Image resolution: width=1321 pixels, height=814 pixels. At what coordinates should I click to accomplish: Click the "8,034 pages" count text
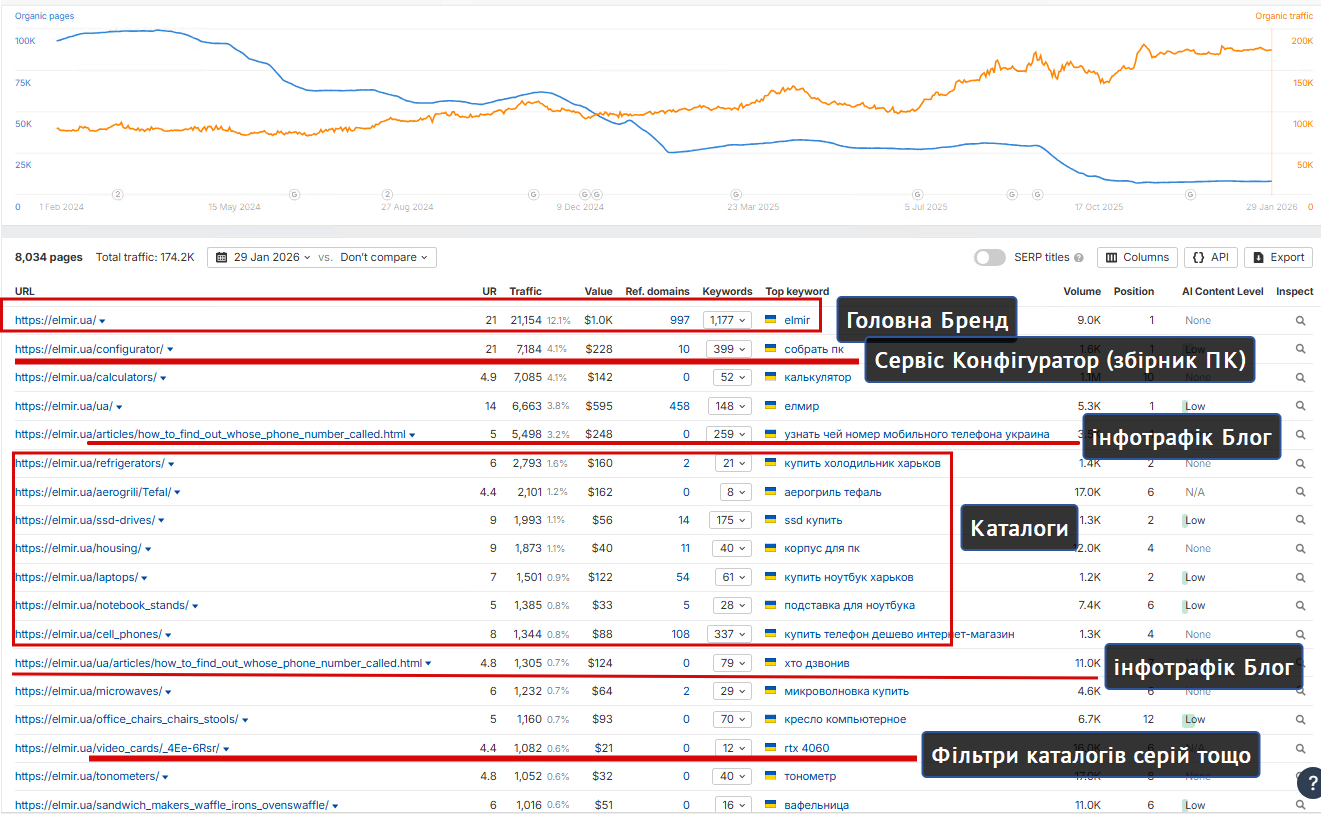pos(49,257)
